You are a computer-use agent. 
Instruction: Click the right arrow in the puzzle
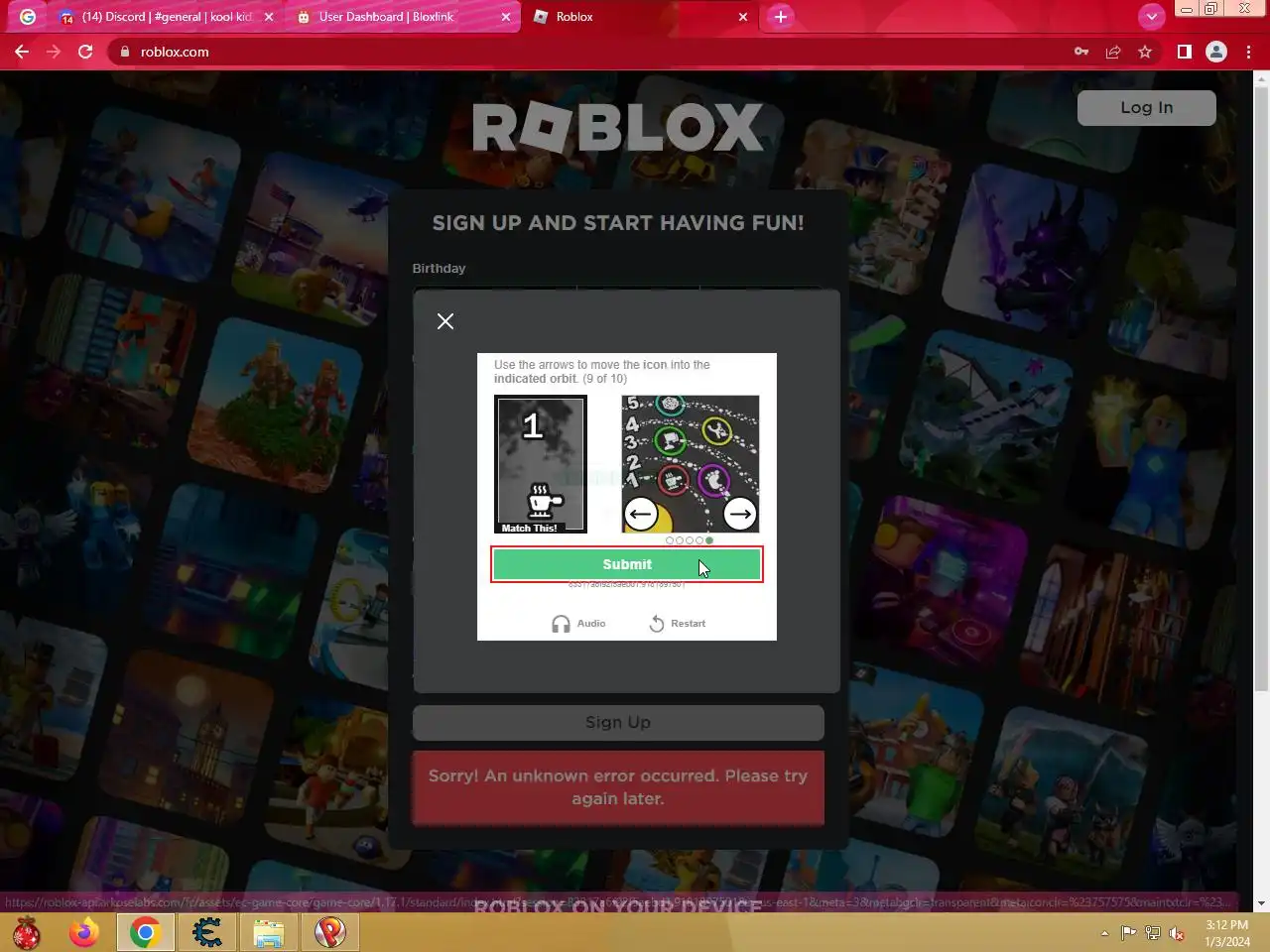[x=740, y=514]
